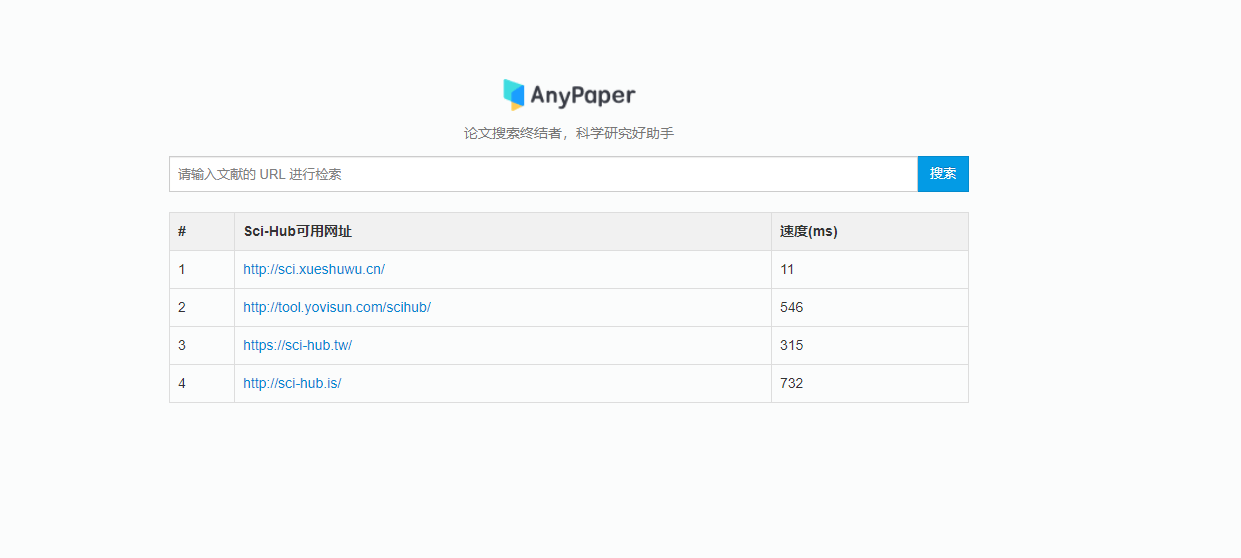Click row number 1 cell

[202, 270]
